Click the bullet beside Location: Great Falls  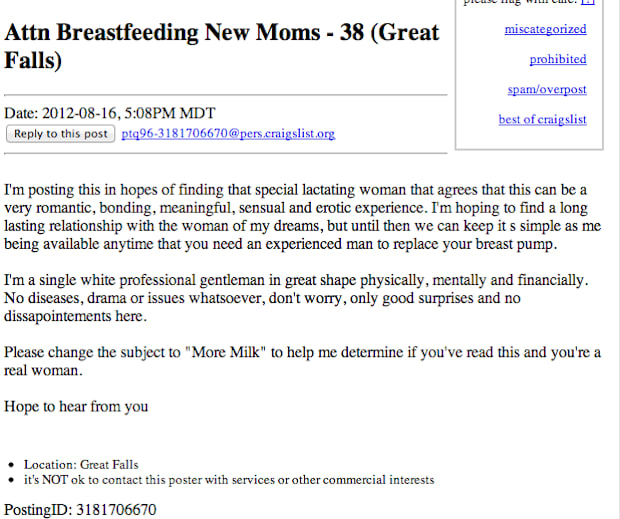tap(11, 465)
